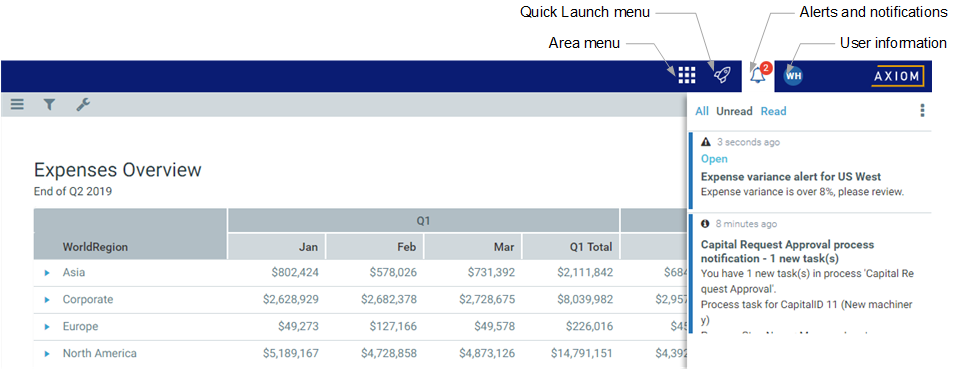The width and height of the screenshot is (956, 370).
Task: Open the Quick Launch rocket icon
Action: tap(722, 75)
